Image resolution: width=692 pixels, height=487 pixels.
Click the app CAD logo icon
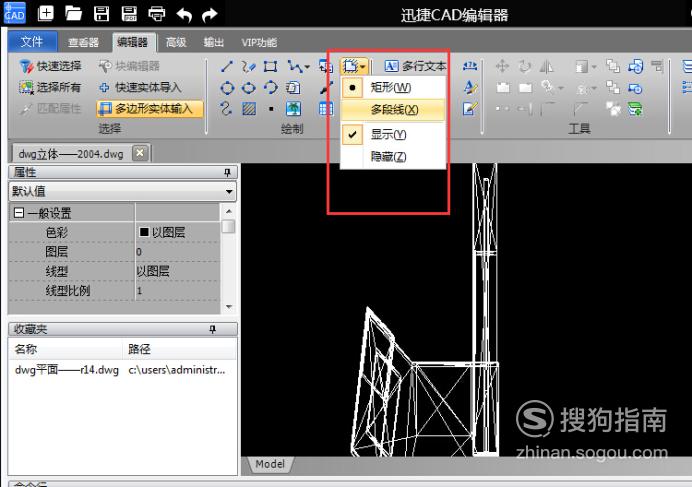[x=15, y=13]
